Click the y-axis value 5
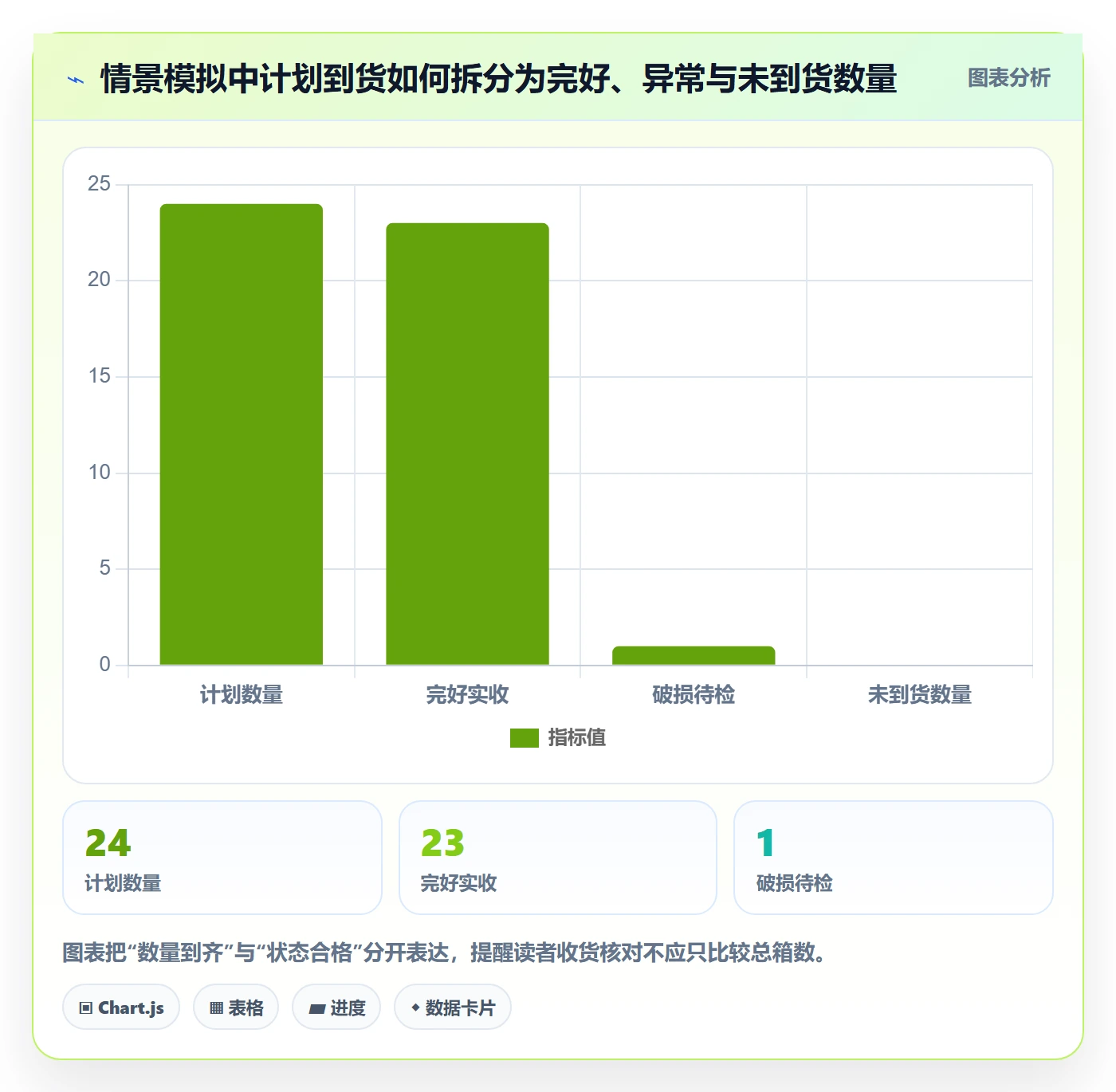This screenshot has width=1116, height=1092. (104, 568)
